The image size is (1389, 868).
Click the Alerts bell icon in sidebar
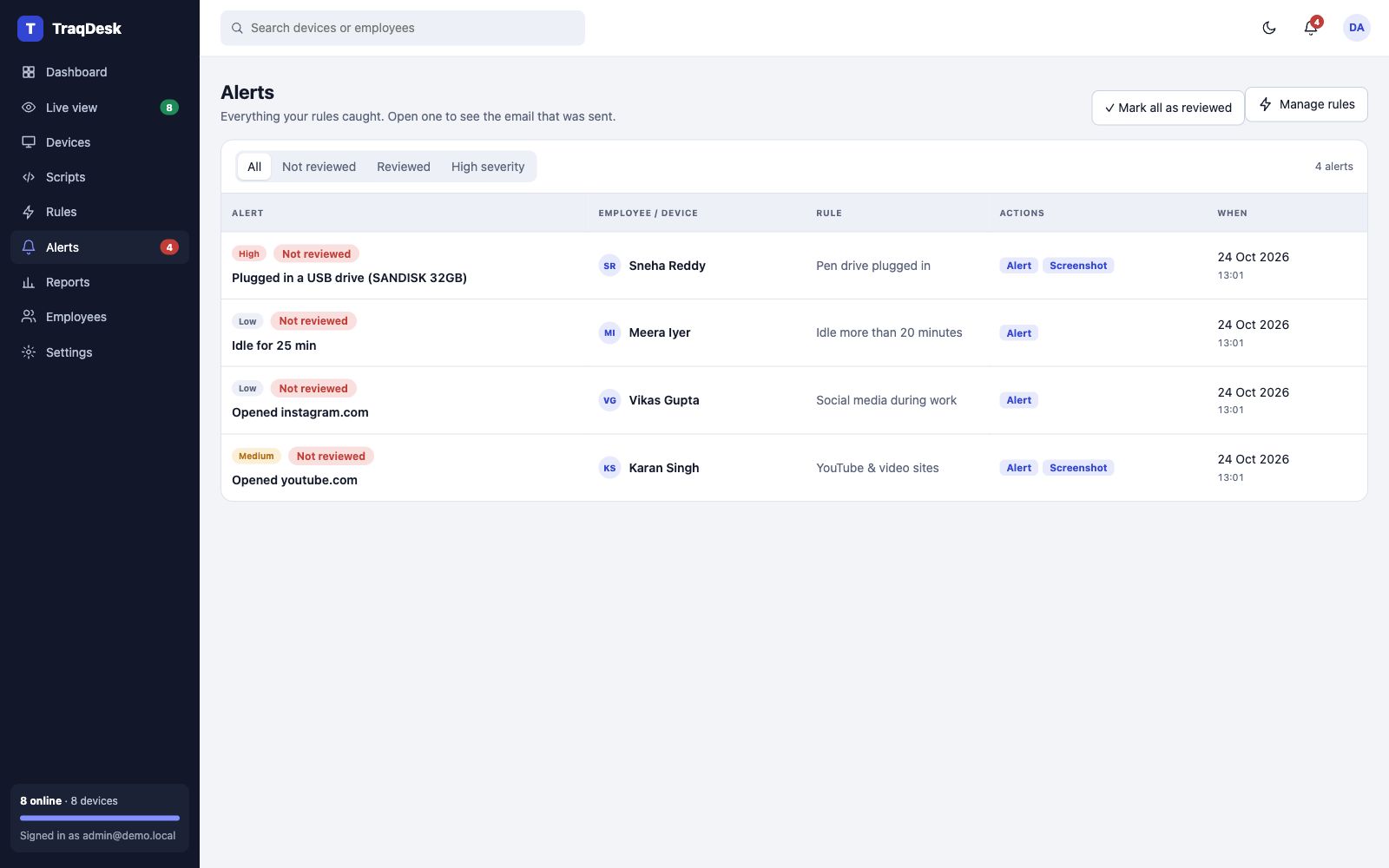[29, 247]
